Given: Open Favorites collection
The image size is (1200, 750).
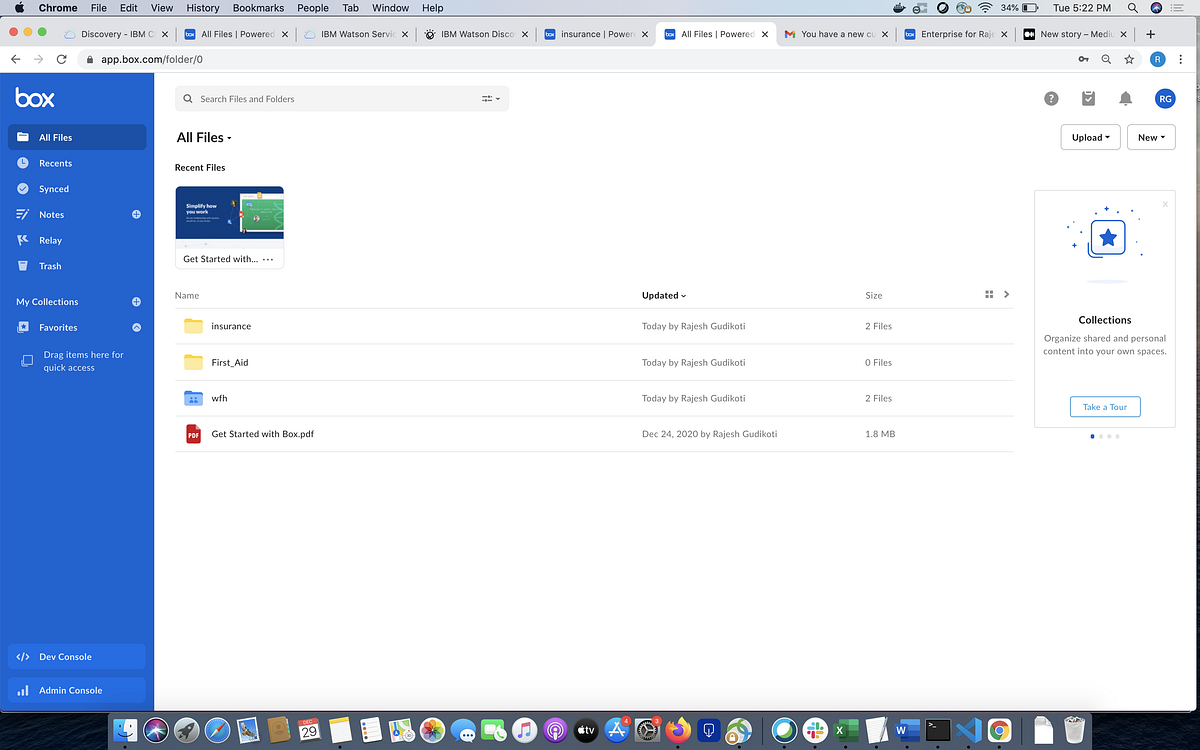Looking at the screenshot, I should [x=58, y=327].
